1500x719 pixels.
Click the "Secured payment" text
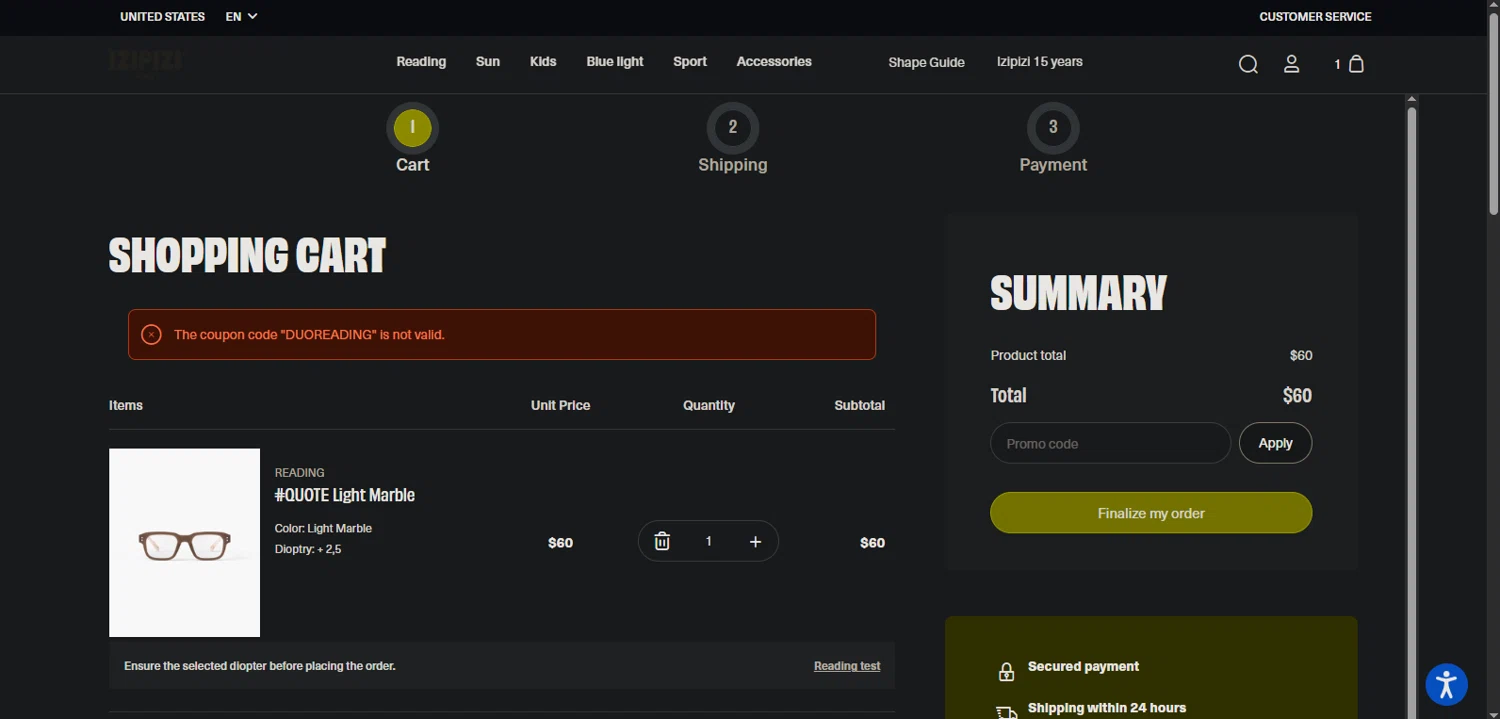pos(1083,666)
